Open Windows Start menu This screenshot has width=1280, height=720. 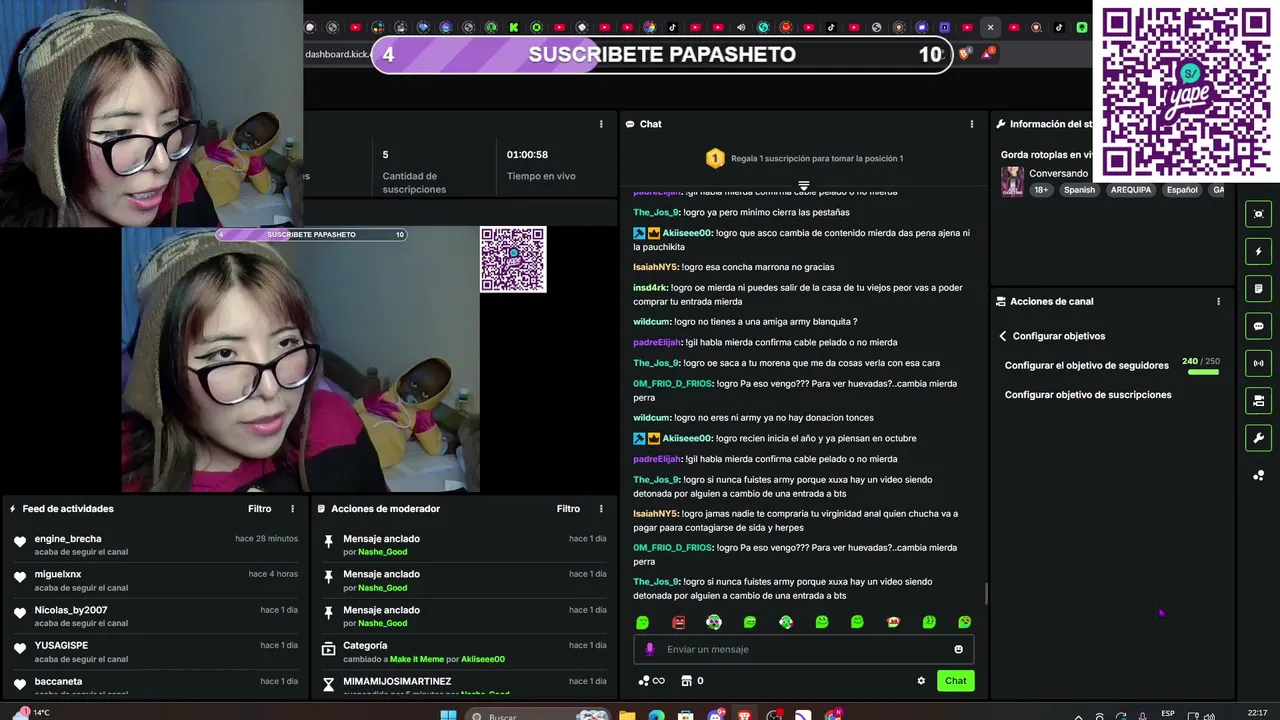point(448,715)
